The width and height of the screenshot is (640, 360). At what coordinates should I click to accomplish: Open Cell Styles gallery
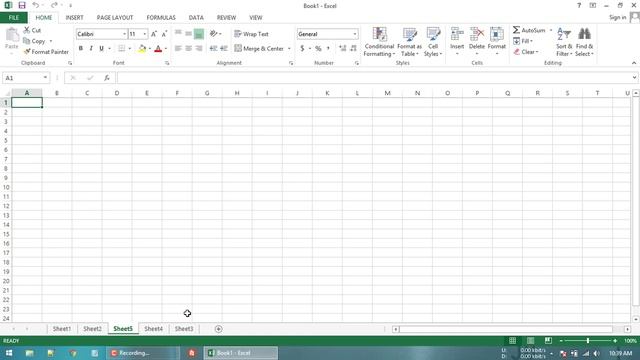pos(433,42)
